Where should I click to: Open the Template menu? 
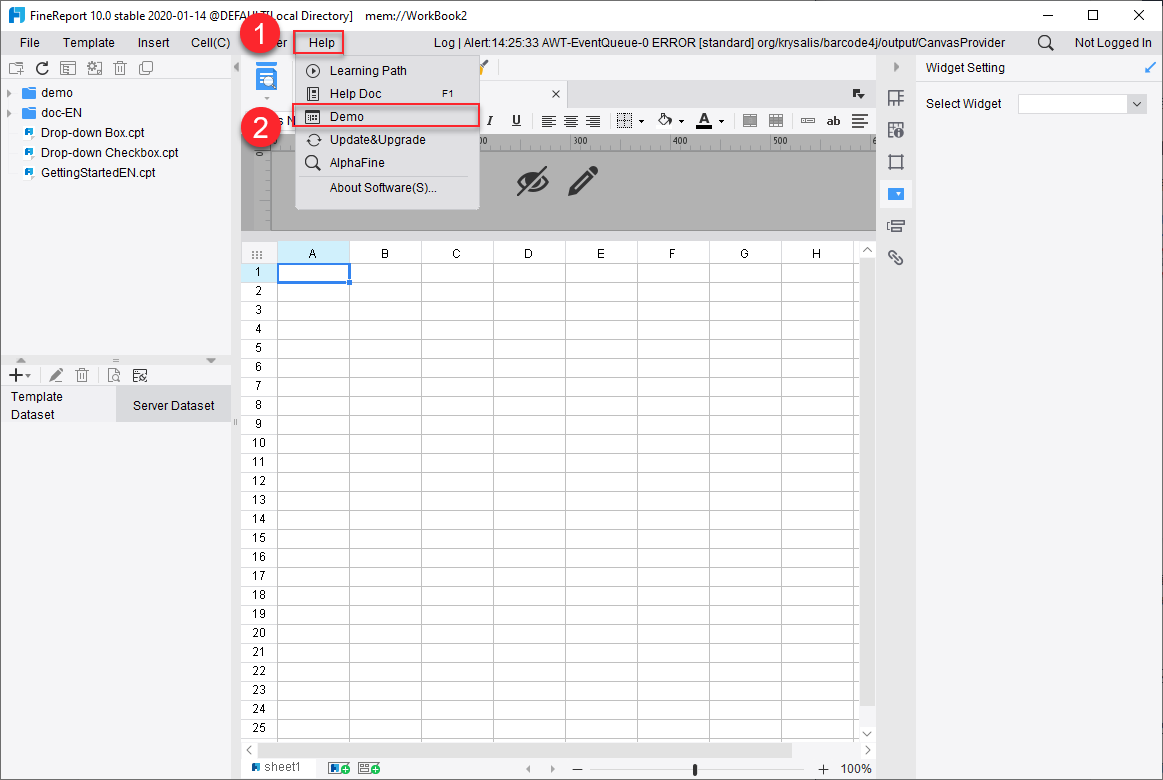pos(88,42)
